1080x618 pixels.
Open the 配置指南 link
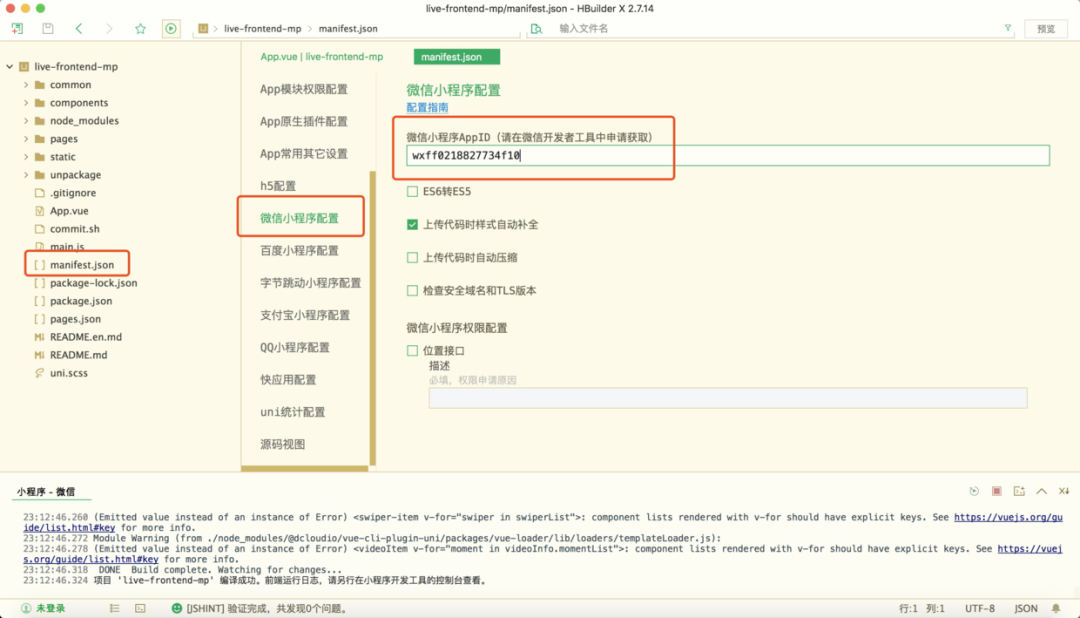[427, 107]
